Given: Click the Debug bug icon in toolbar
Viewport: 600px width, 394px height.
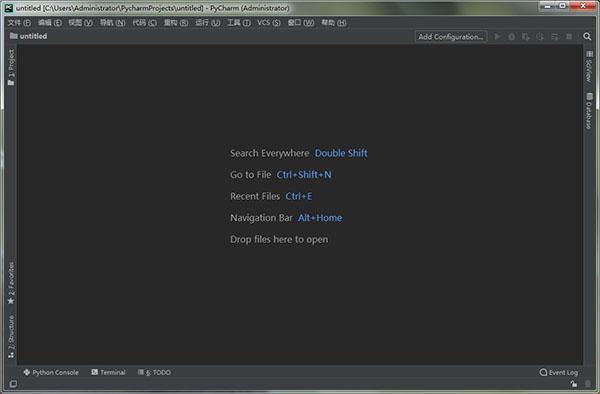Looking at the screenshot, I should coord(512,37).
